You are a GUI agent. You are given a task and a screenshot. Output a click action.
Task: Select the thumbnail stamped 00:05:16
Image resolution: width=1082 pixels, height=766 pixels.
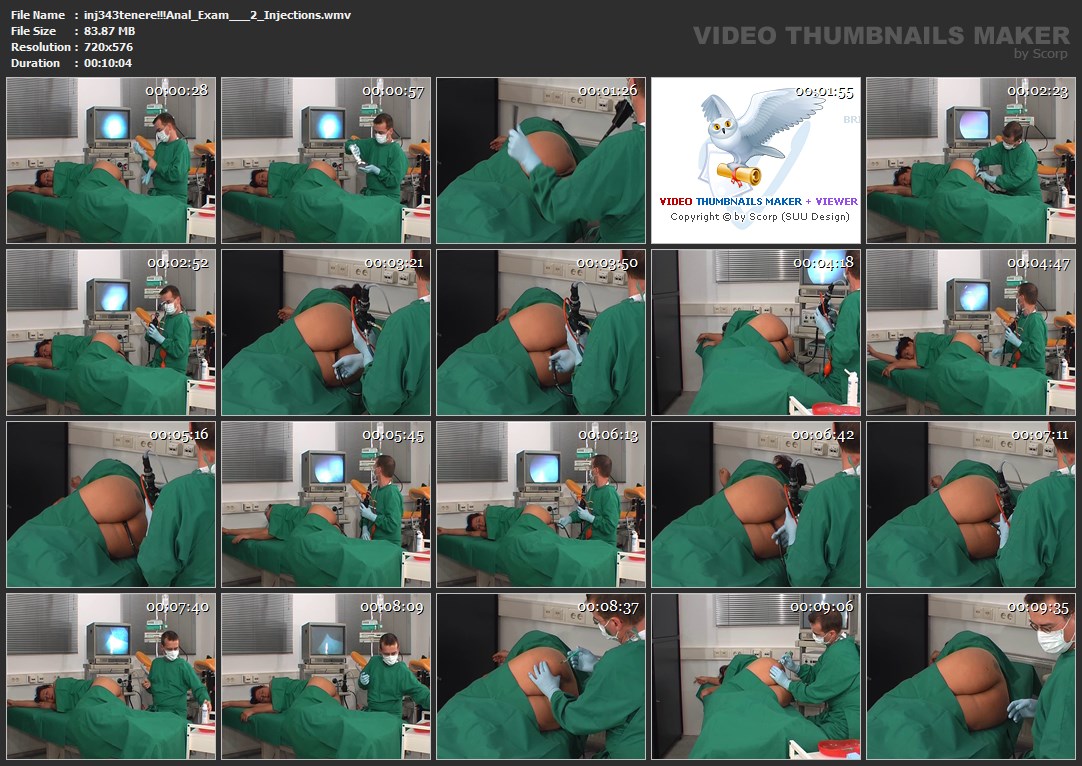[x=111, y=504]
